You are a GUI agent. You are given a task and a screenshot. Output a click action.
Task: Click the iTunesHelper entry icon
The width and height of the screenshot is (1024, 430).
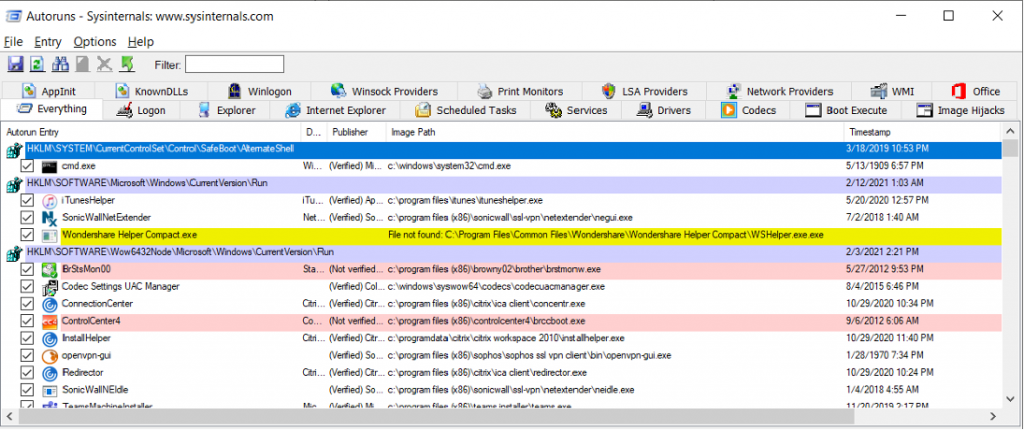(x=50, y=200)
